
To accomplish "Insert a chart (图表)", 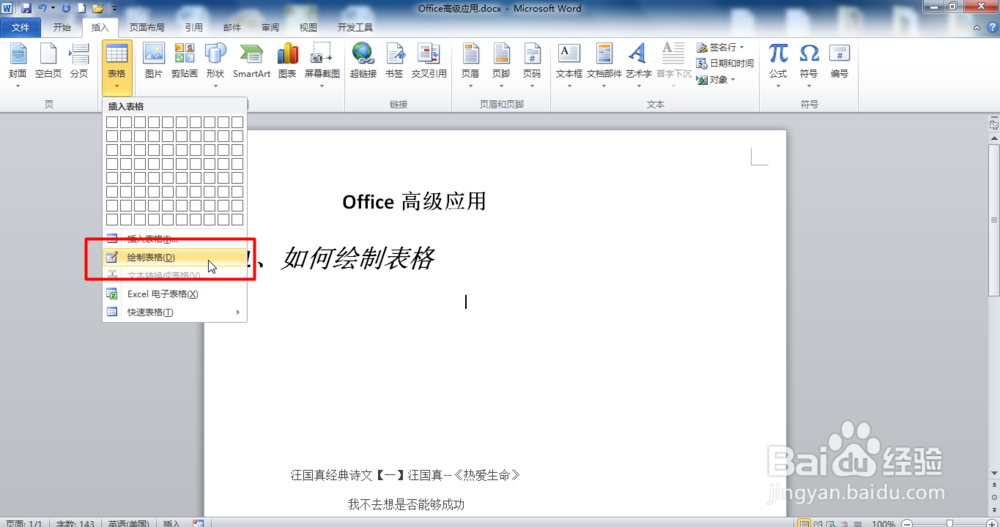I will pyautogui.click(x=288, y=61).
